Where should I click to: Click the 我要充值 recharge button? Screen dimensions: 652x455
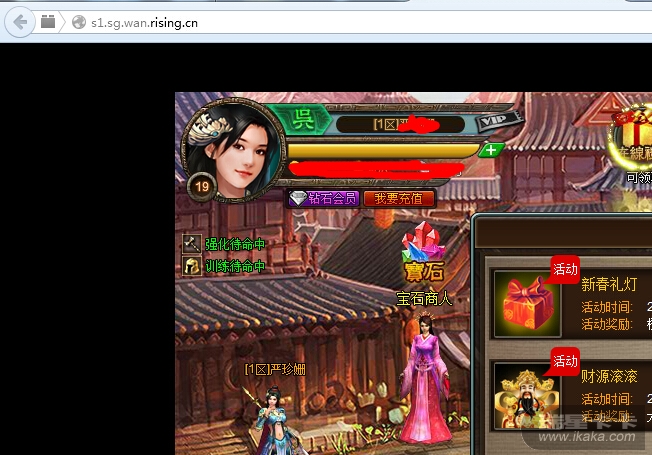coord(399,198)
